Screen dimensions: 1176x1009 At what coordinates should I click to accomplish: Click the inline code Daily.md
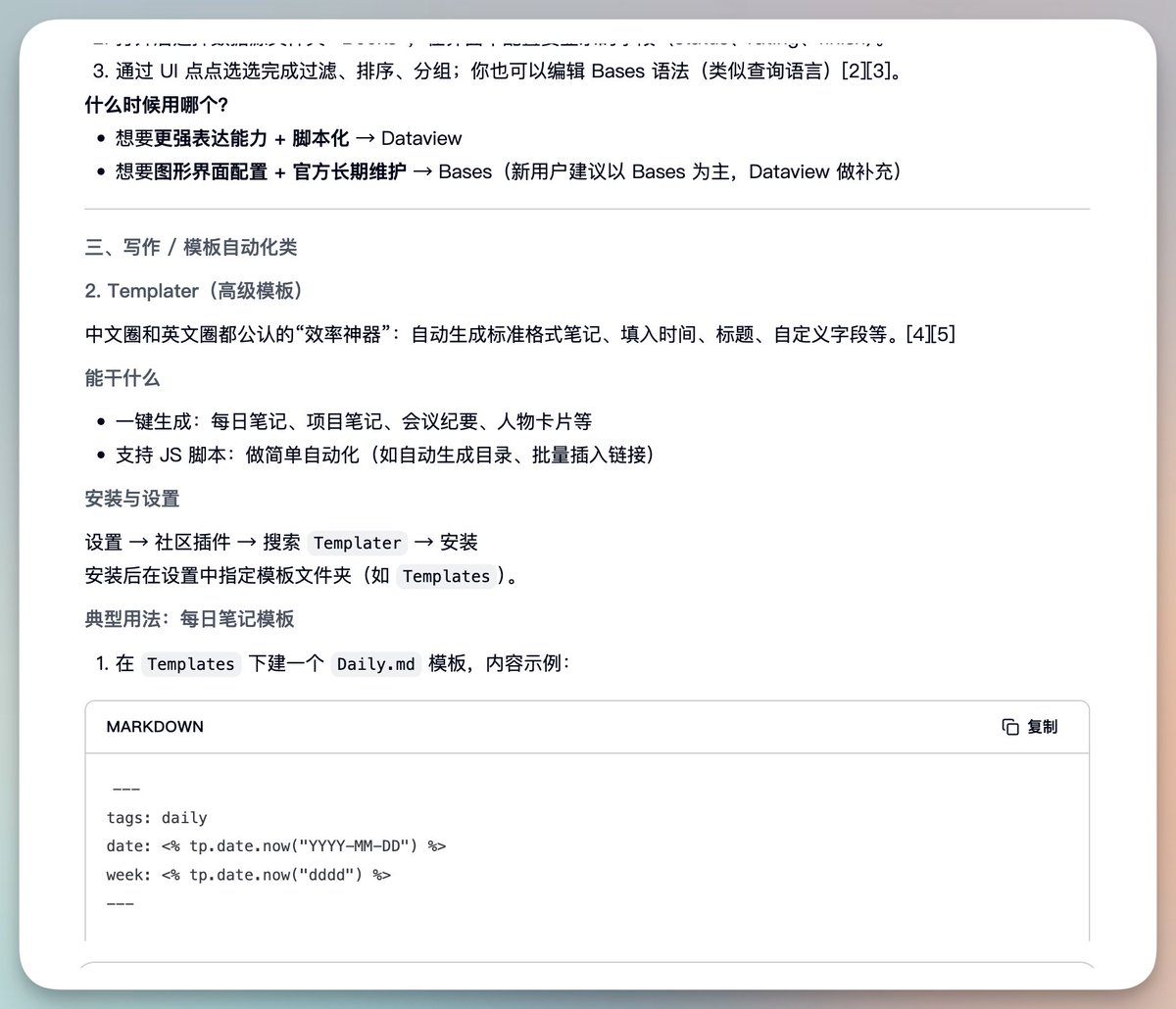point(376,664)
